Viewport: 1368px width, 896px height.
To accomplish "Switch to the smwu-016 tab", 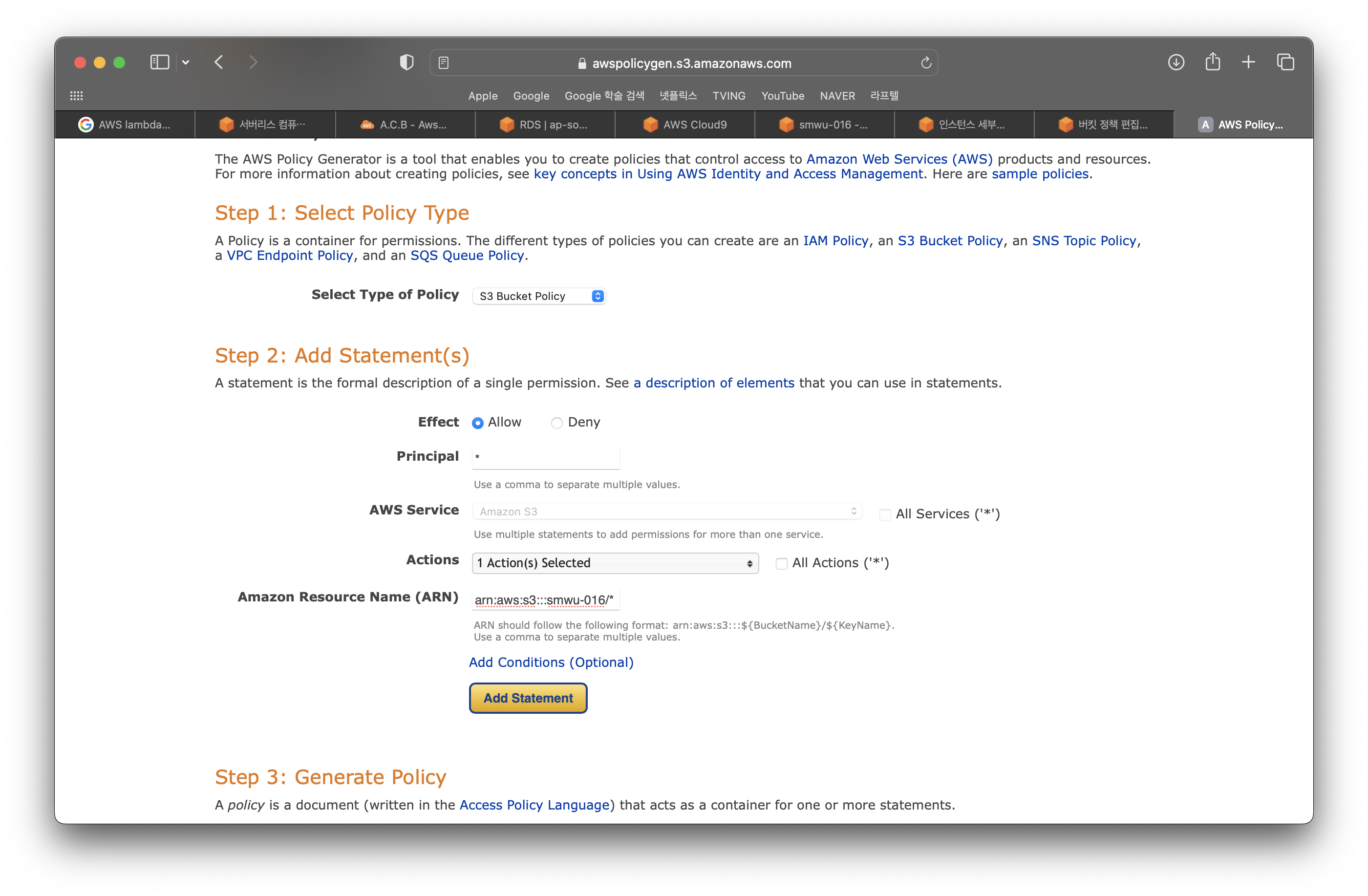I will (x=824, y=125).
